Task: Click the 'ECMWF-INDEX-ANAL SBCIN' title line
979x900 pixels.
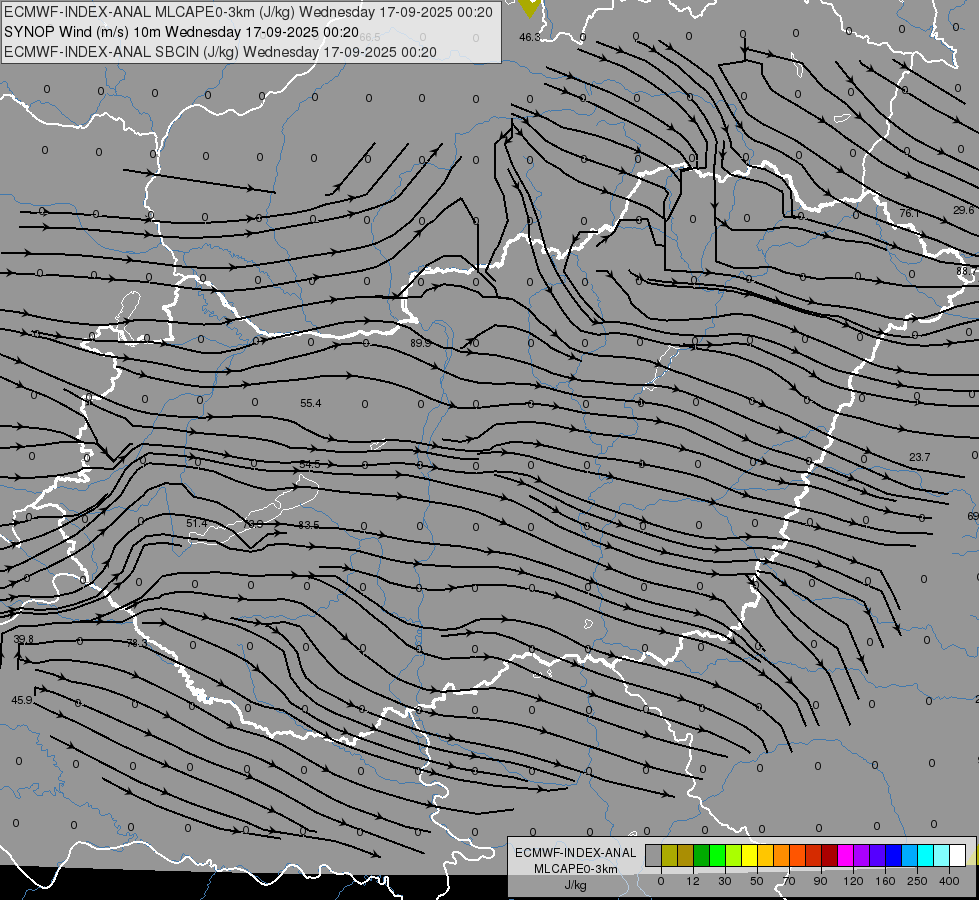Action: [220, 52]
